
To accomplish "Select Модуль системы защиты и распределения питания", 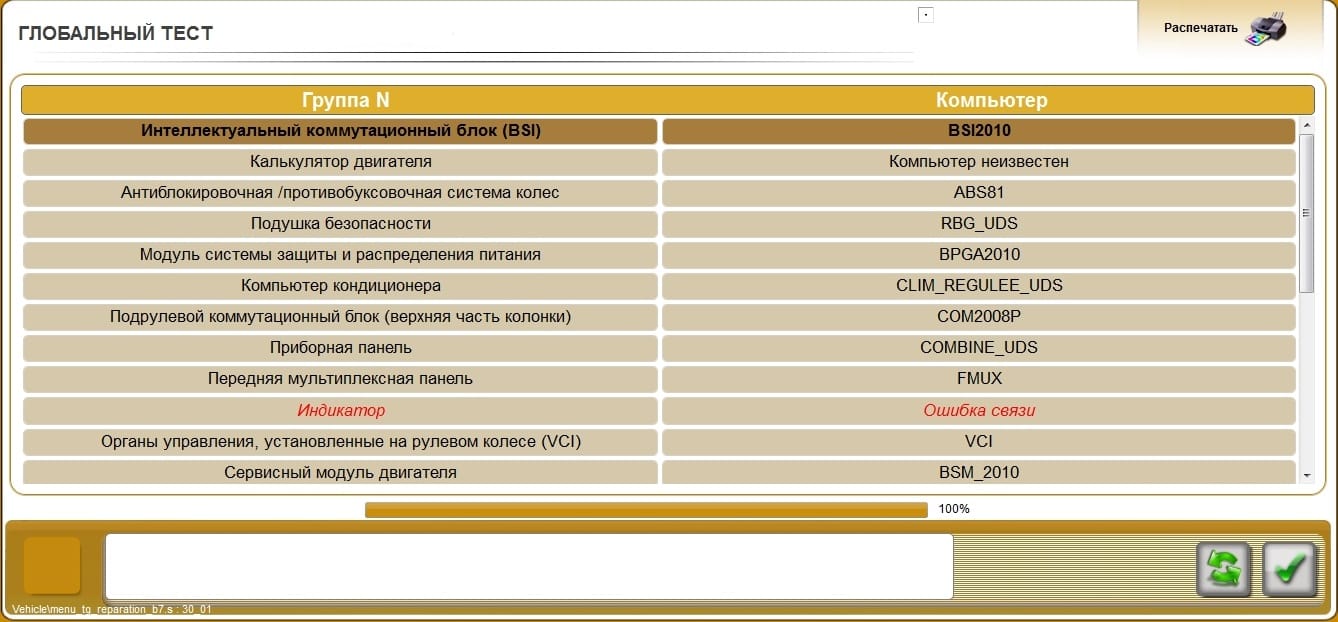I will click(340, 255).
